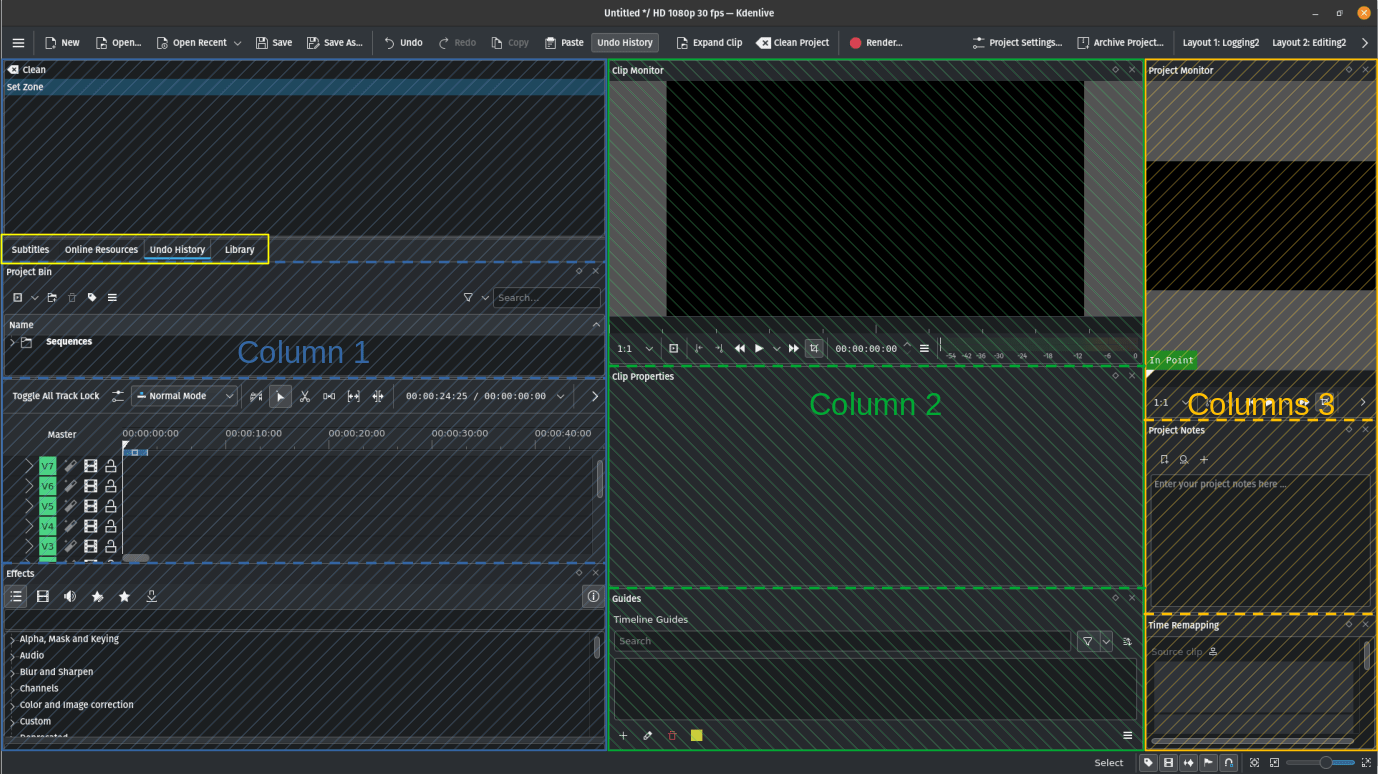Click the download effects icon in Effects panel

(x=151, y=596)
